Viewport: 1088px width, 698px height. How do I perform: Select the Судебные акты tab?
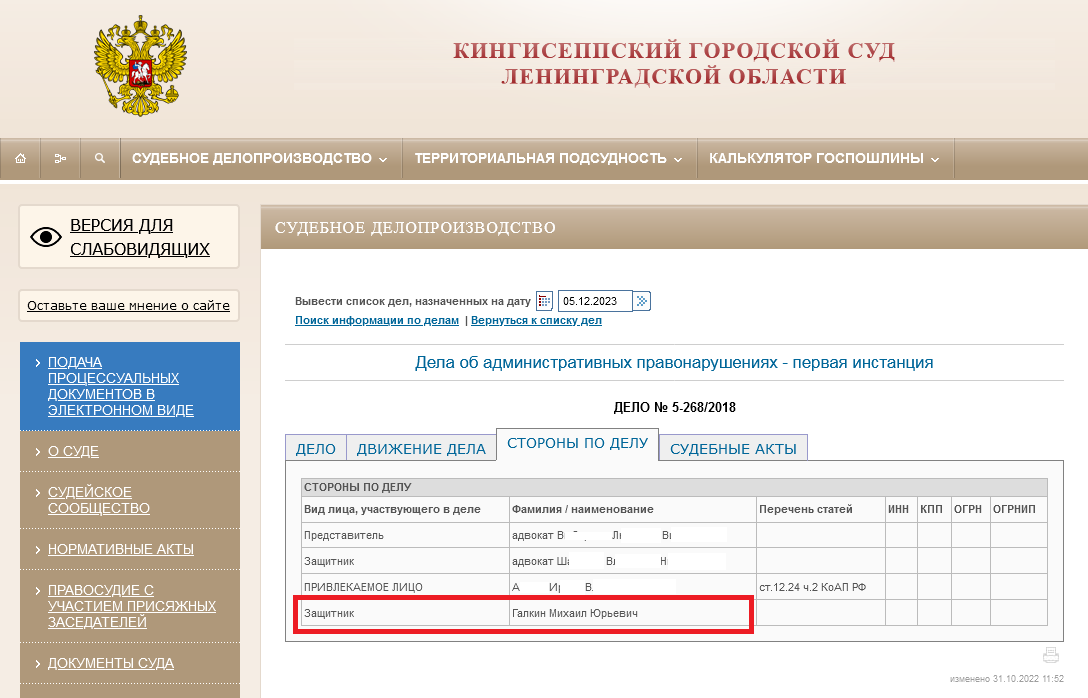click(733, 449)
